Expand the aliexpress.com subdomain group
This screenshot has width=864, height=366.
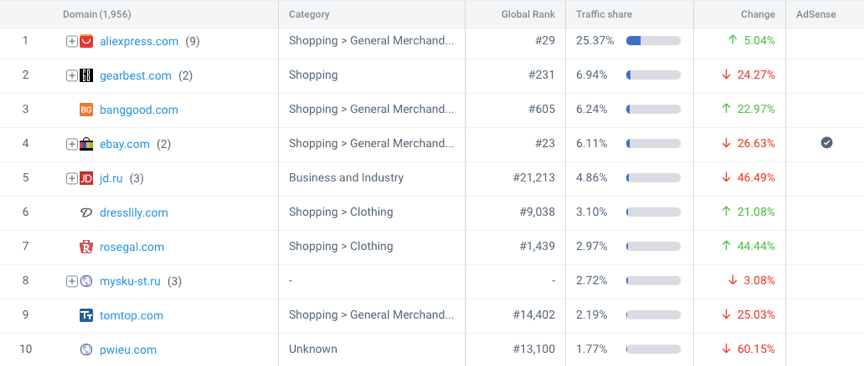tap(72, 41)
